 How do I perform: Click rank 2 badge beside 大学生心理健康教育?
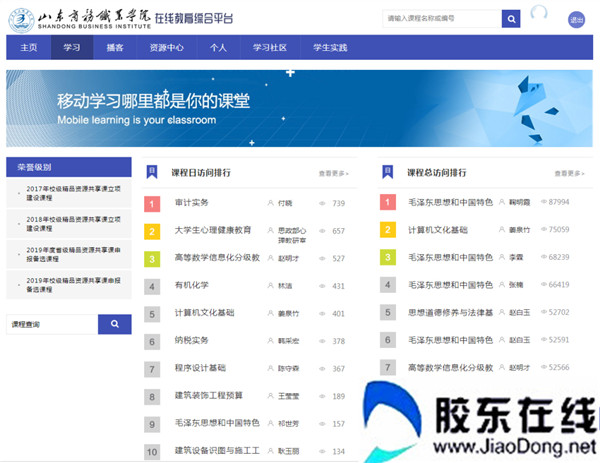click(152, 231)
